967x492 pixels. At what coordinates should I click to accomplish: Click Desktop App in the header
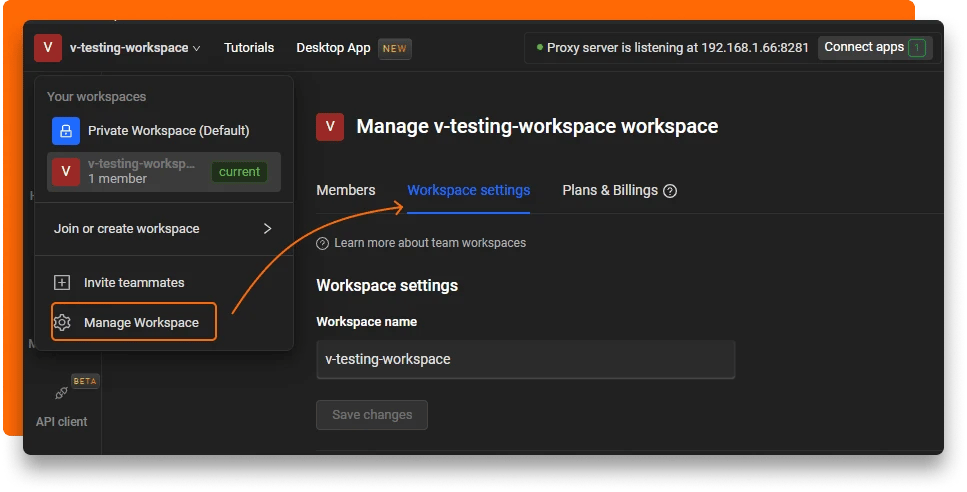[x=333, y=48]
